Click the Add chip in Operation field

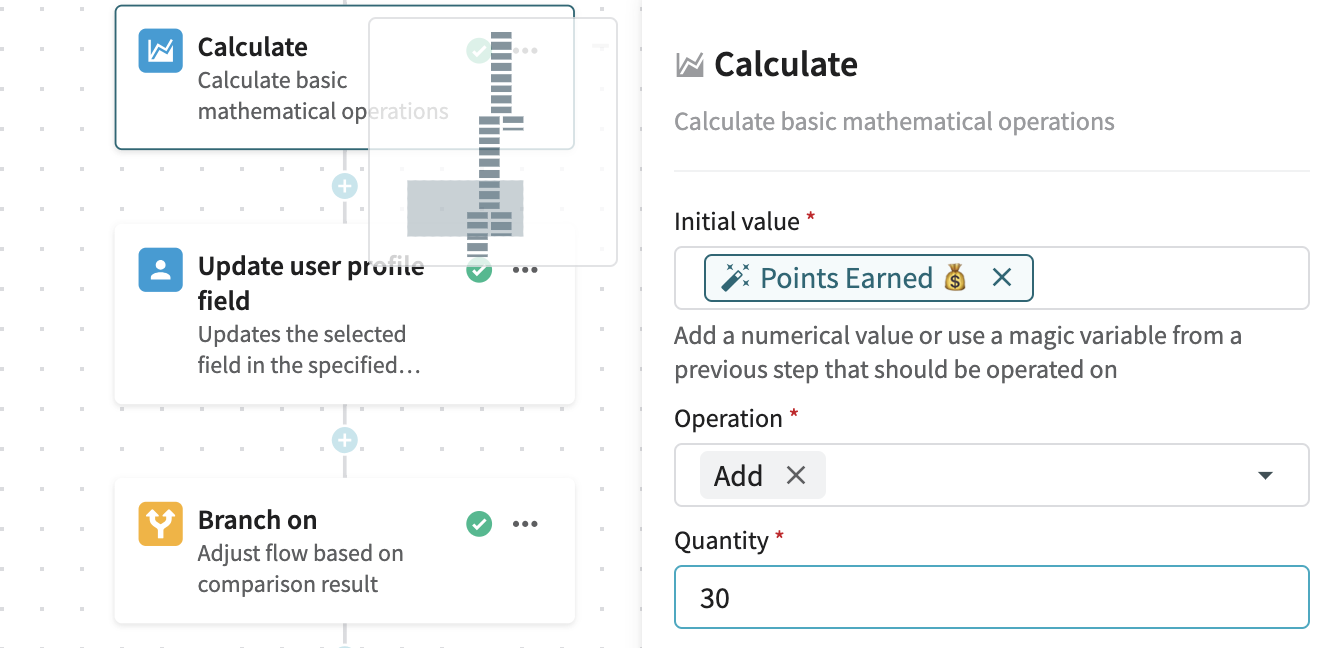(x=738, y=475)
